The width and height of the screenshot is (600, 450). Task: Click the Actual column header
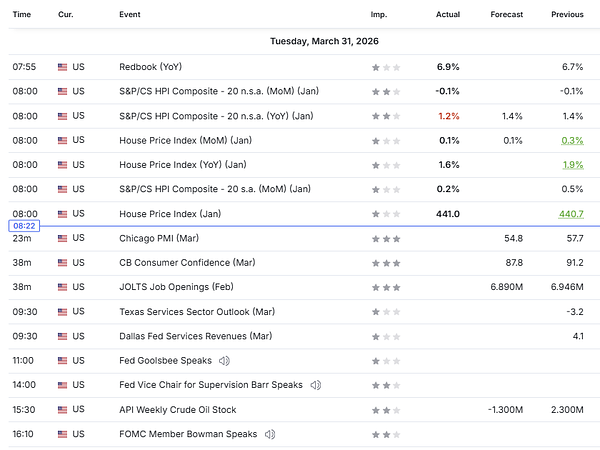pyautogui.click(x=447, y=15)
